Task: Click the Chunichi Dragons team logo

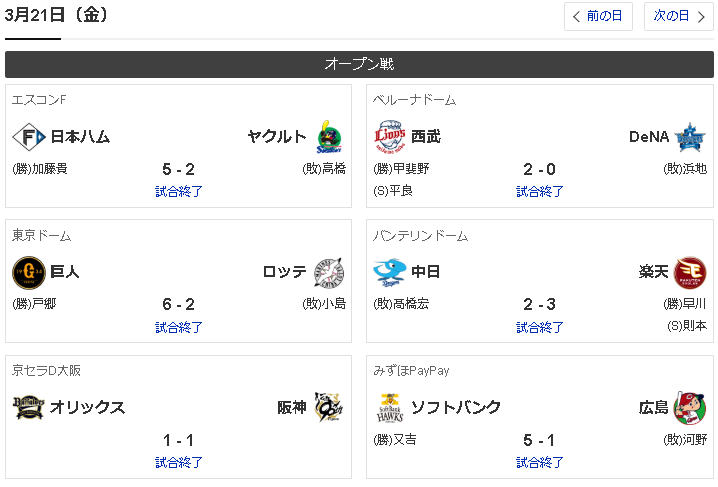Action: [390, 271]
